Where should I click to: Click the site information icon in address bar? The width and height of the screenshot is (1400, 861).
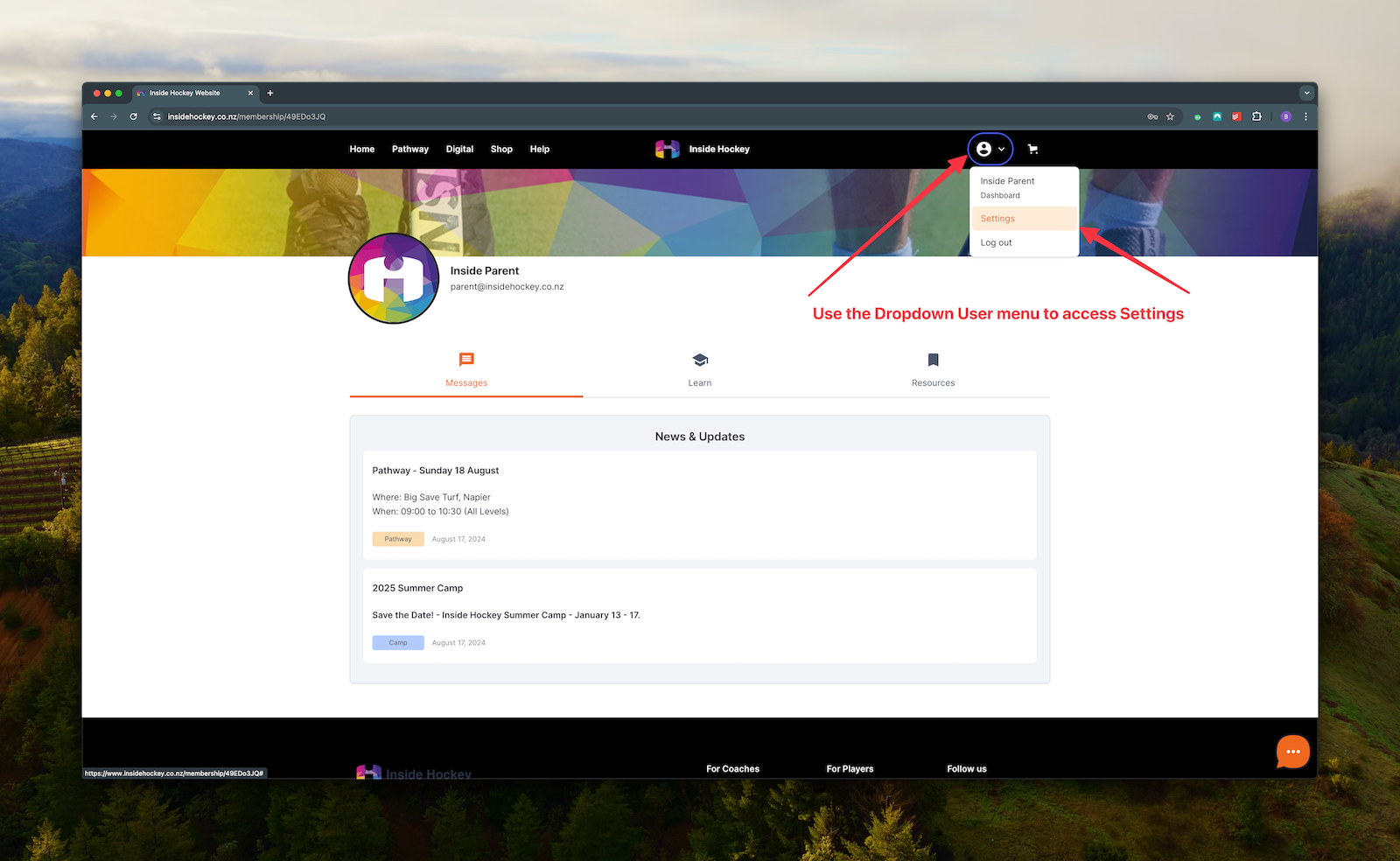pyautogui.click(x=157, y=116)
